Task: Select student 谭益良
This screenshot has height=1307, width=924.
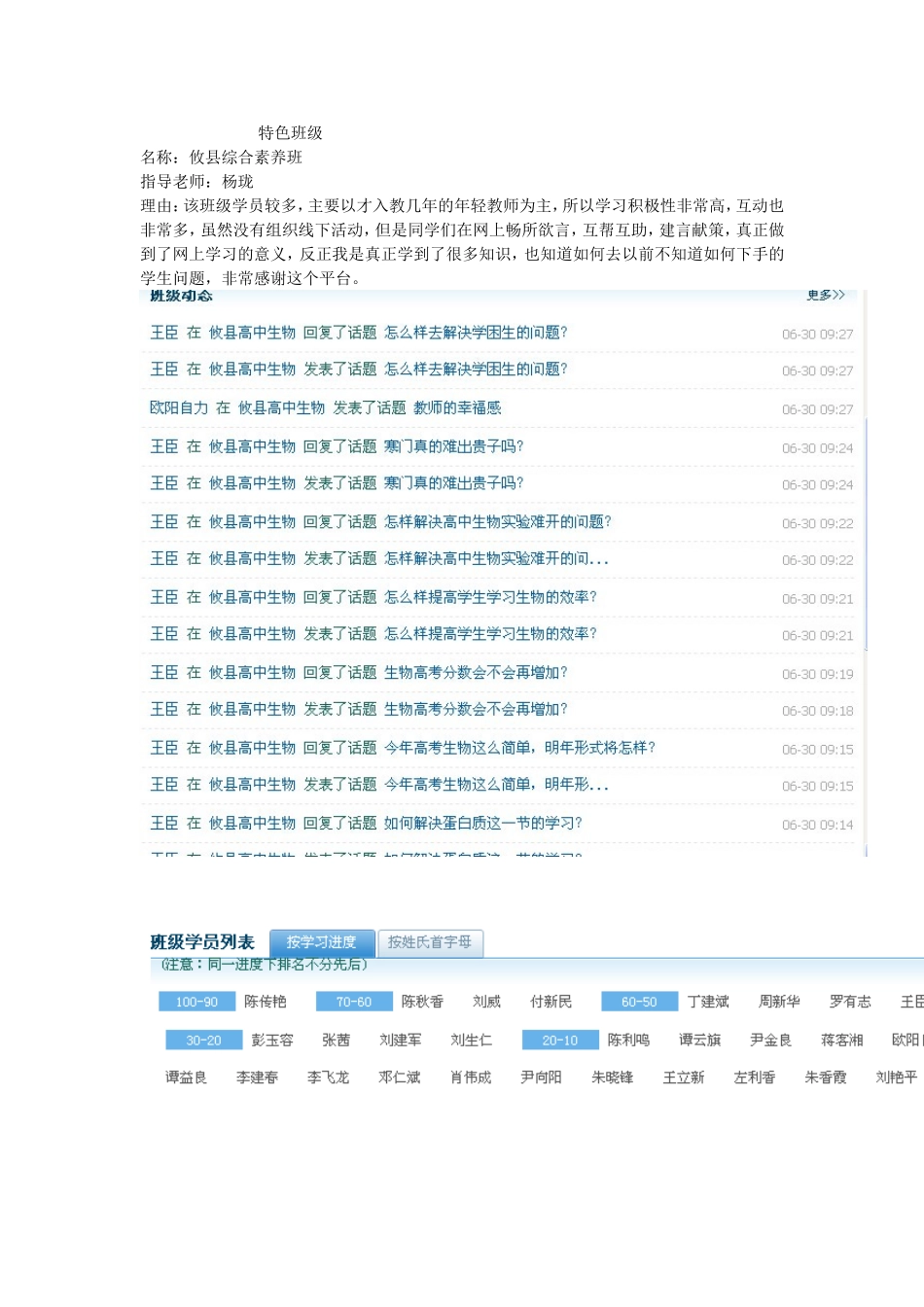Action: point(186,1077)
